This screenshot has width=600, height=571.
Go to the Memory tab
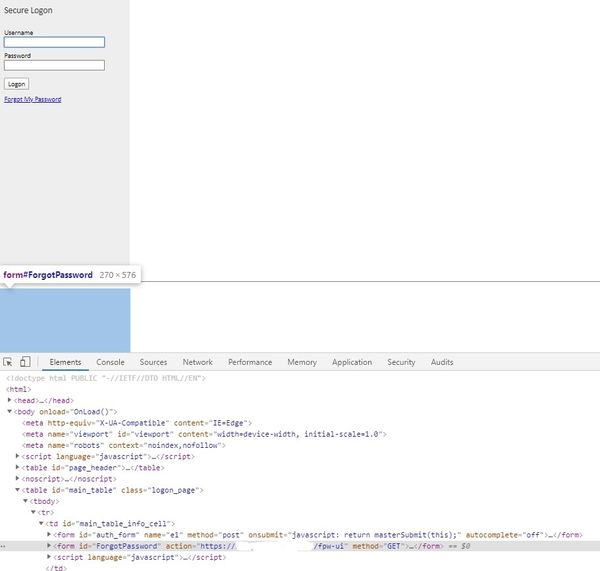(x=301, y=362)
